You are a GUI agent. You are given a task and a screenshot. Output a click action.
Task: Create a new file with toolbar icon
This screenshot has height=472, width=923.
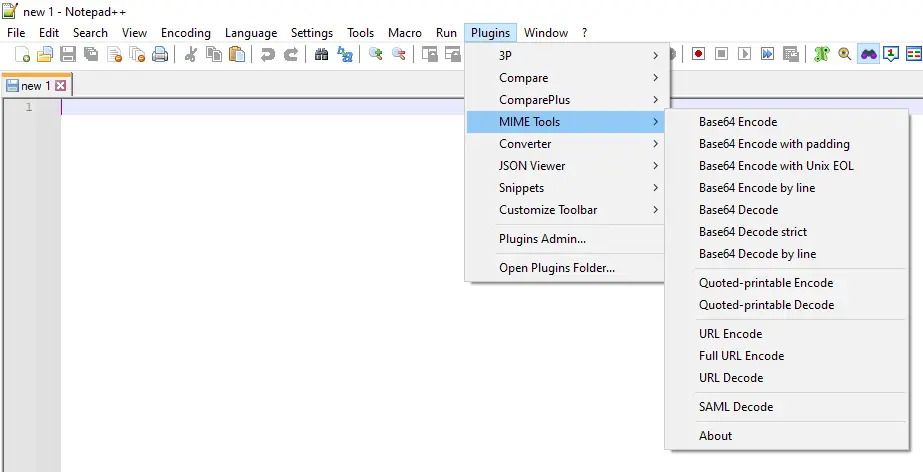click(22, 55)
